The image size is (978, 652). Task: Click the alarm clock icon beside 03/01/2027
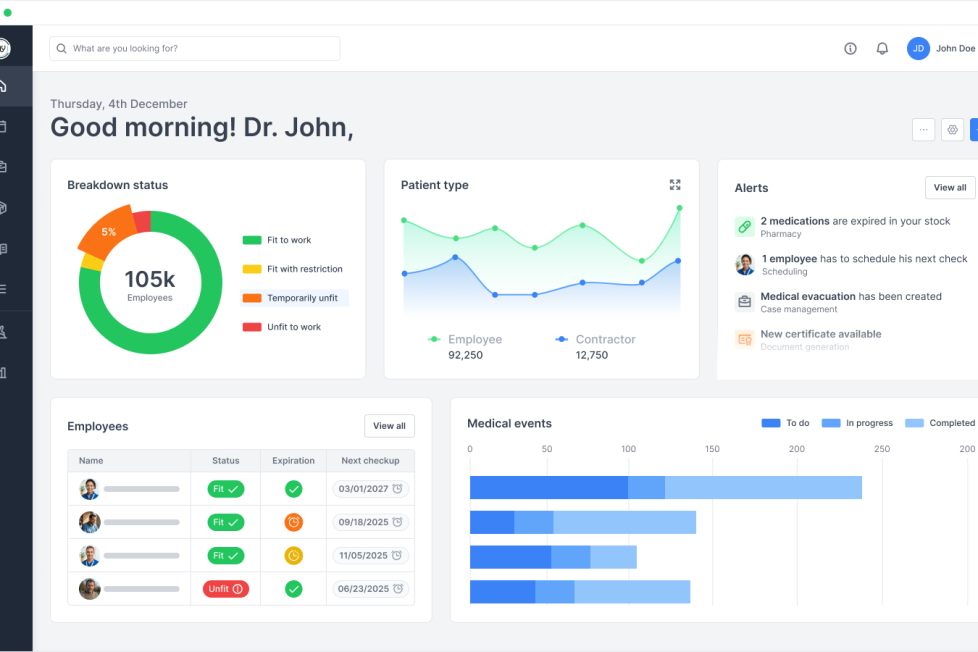[x=397, y=489]
